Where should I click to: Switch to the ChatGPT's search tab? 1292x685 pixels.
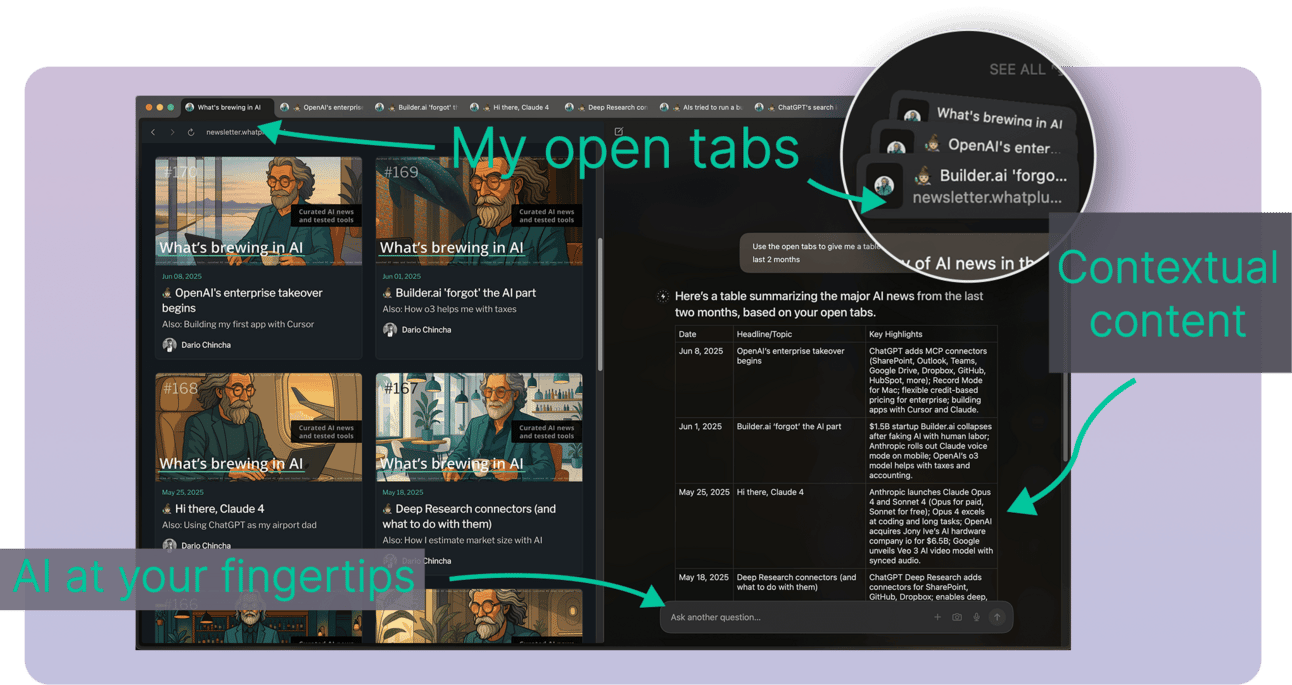(796, 107)
